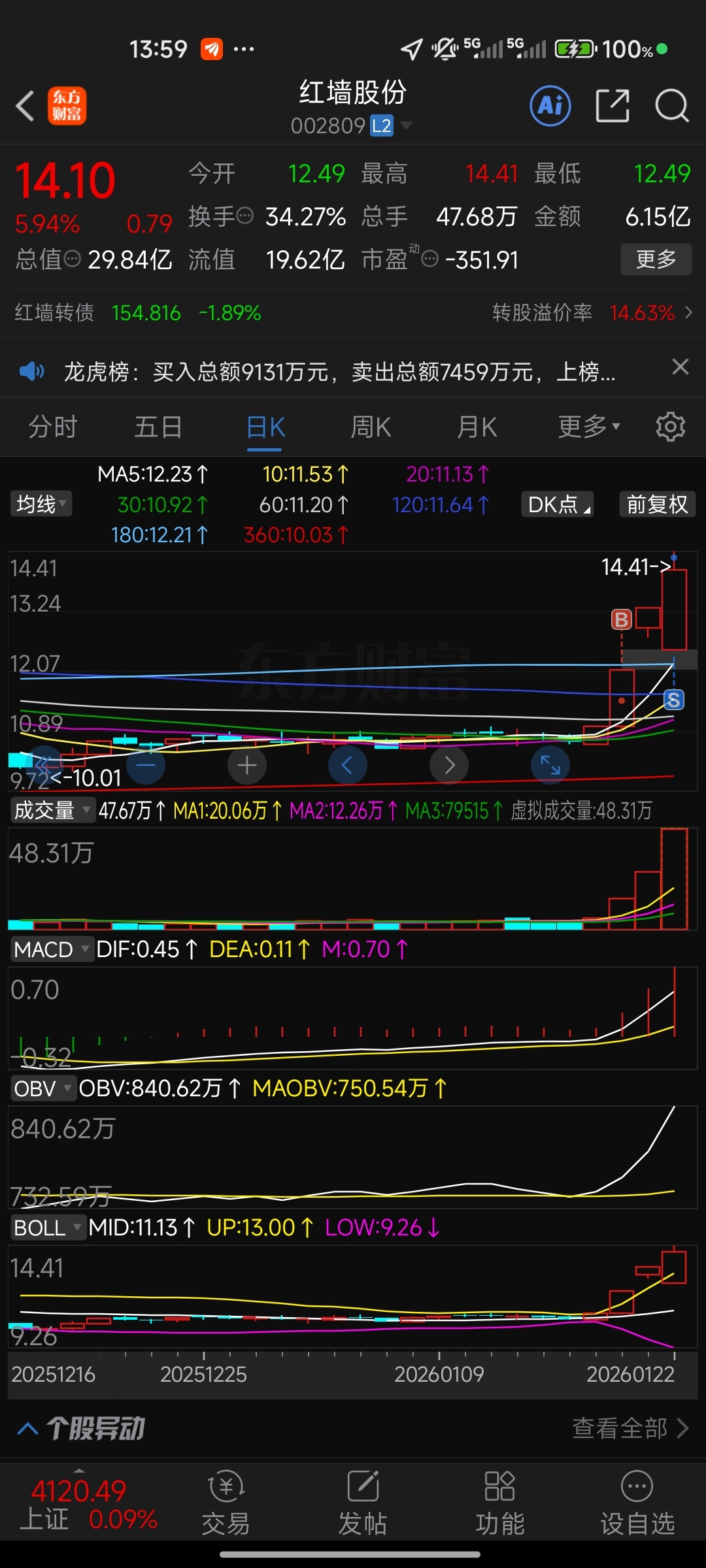Open the 成交量 indicator dropdown
The height and width of the screenshot is (1568, 706).
click(x=52, y=810)
